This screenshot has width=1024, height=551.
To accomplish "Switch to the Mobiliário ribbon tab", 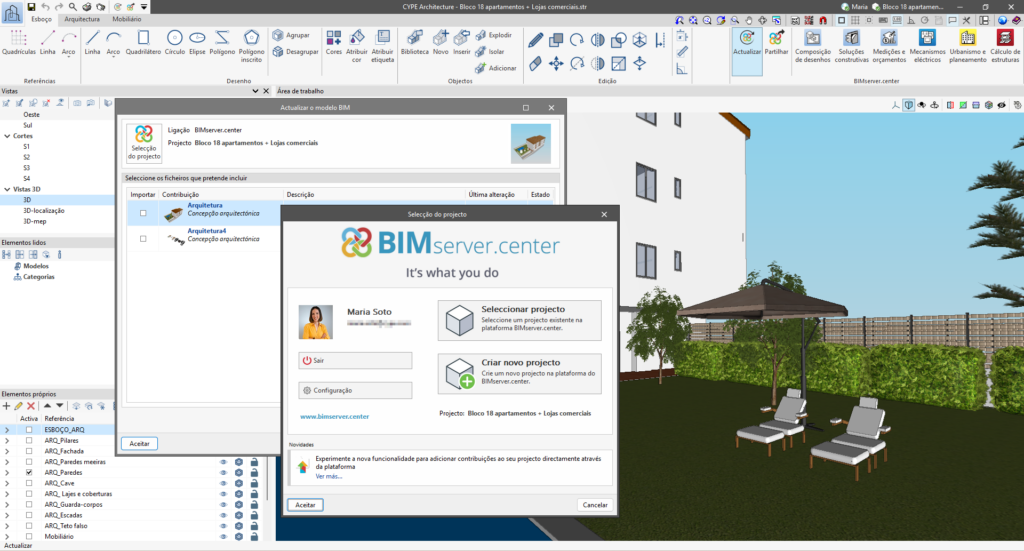I will pos(127,19).
